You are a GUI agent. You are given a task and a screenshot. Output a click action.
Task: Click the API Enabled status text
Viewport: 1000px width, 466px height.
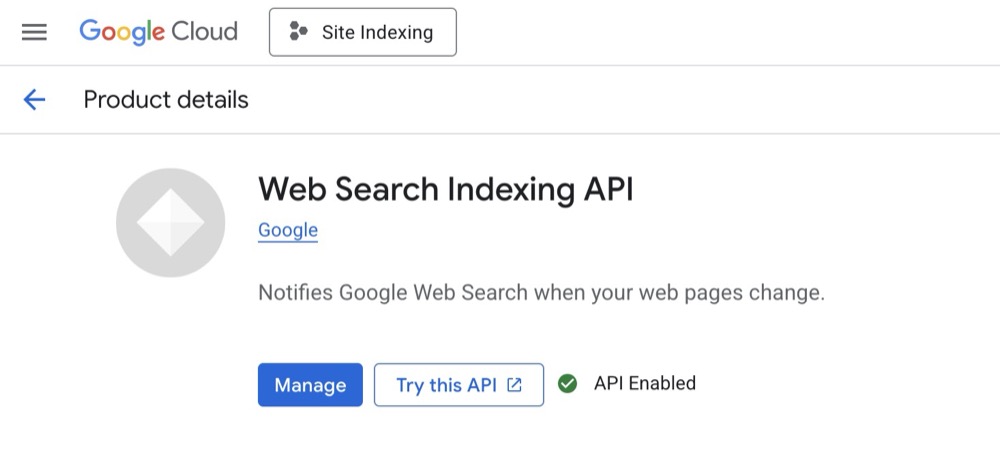click(x=645, y=383)
